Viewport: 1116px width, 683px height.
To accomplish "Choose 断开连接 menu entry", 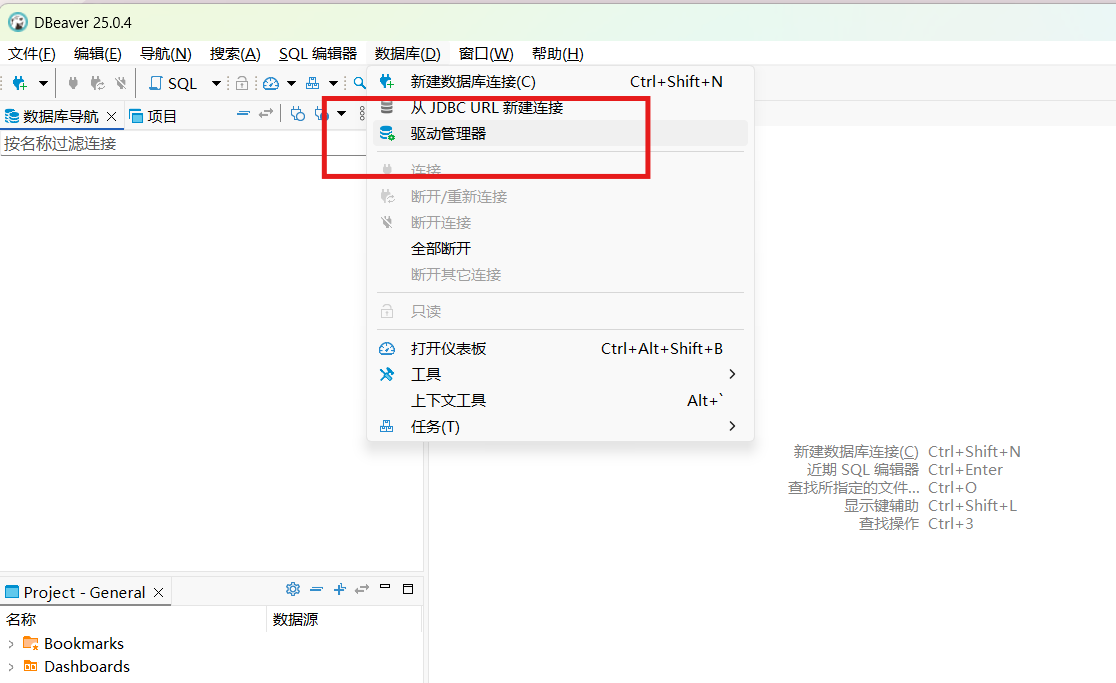I will coord(560,223).
